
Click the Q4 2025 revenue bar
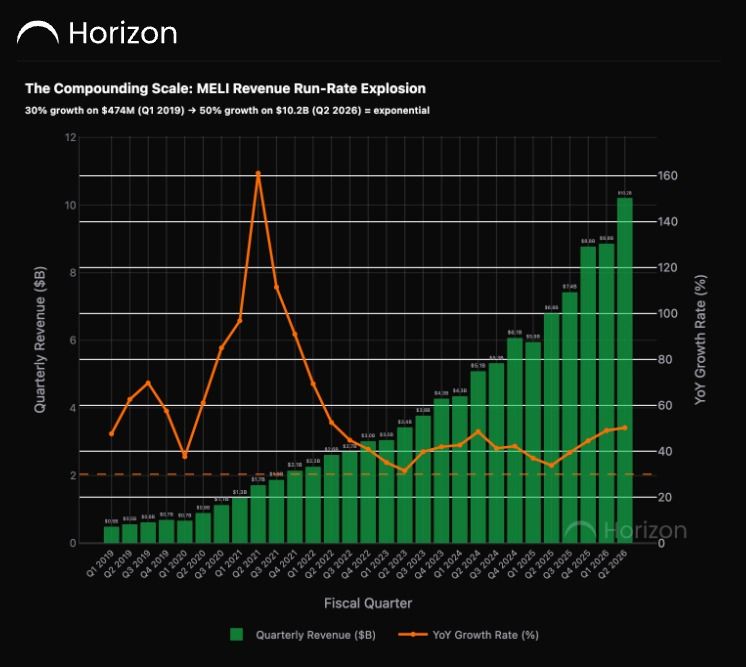click(588, 395)
